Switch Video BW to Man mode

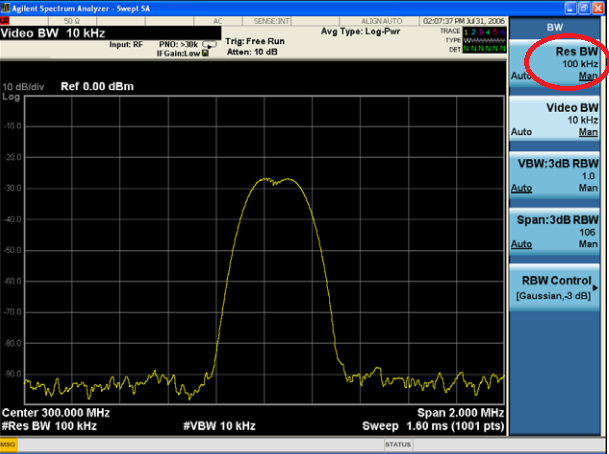click(x=589, y=131)
